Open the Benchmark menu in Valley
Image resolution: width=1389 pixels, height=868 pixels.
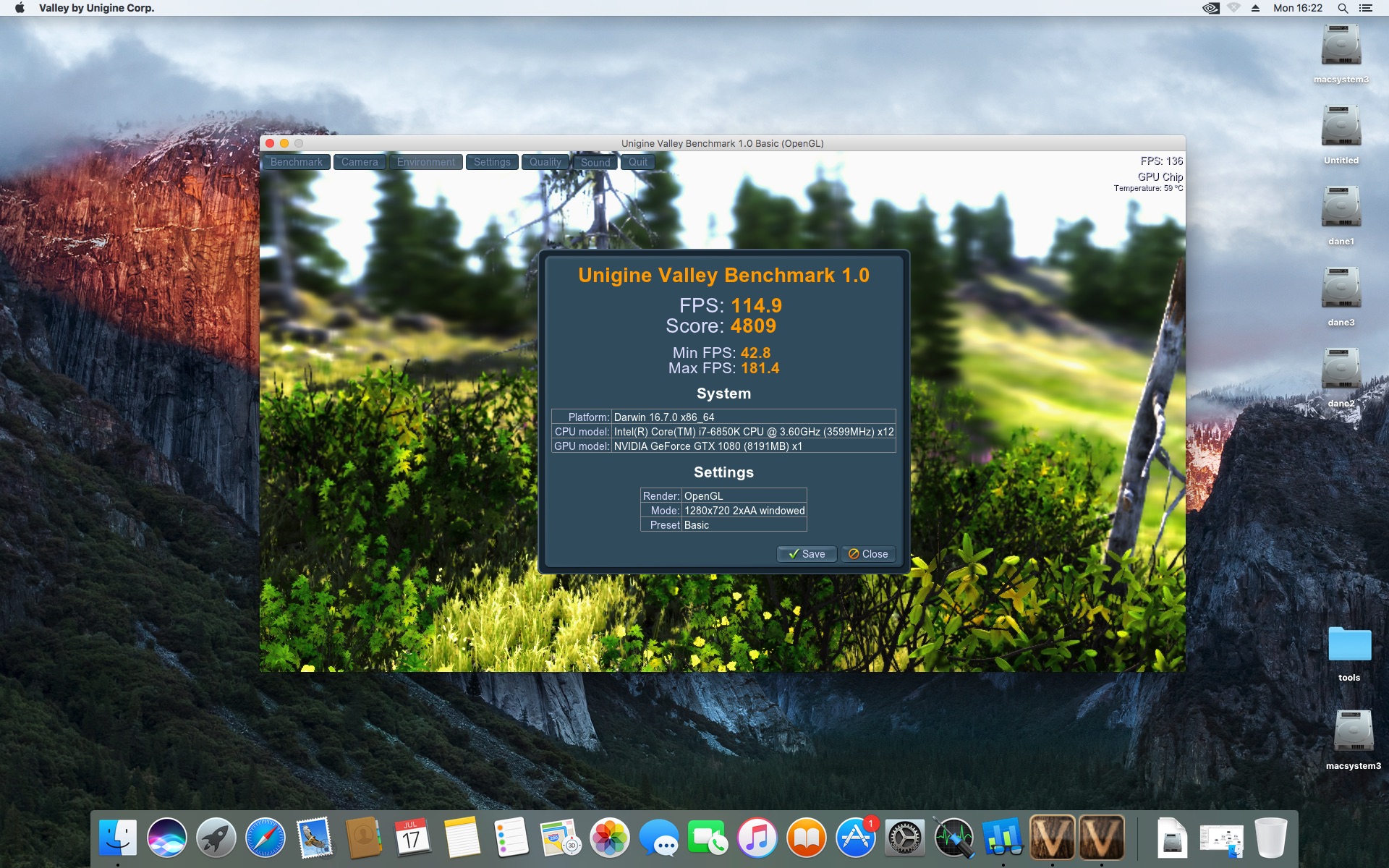click(x=297, y=162)
